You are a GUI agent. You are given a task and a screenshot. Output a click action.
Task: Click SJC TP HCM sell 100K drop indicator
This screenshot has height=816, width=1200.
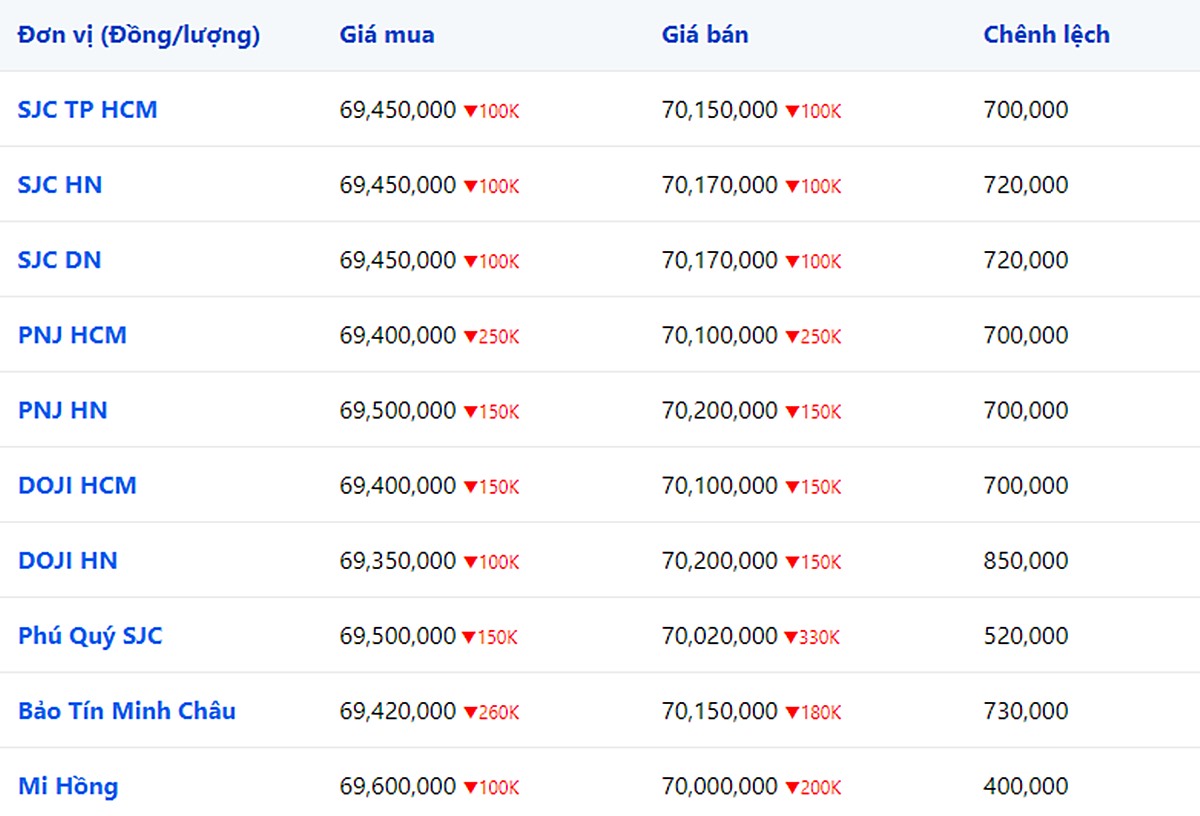(x=812, y=112)
